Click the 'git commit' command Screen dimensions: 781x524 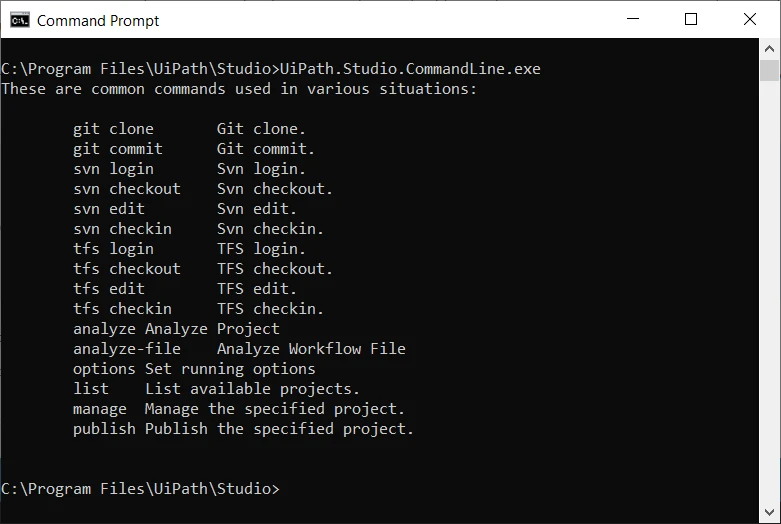[118, 149]
